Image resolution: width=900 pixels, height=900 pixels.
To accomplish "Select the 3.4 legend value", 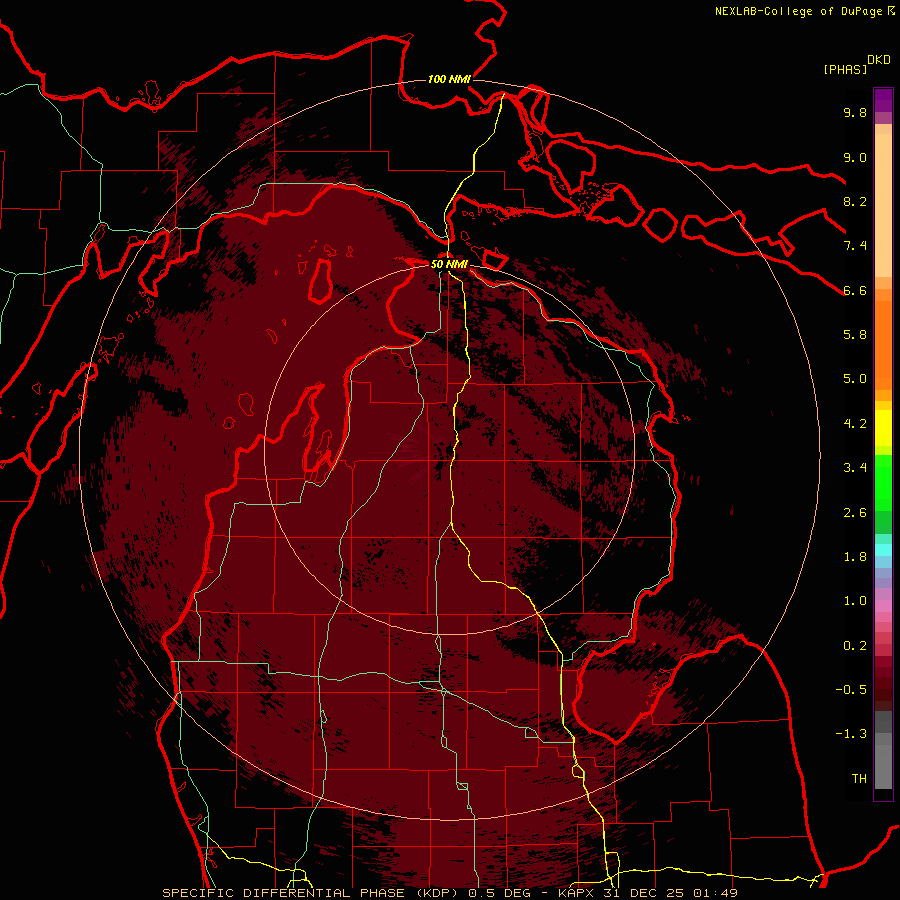I will click(855, 468).
